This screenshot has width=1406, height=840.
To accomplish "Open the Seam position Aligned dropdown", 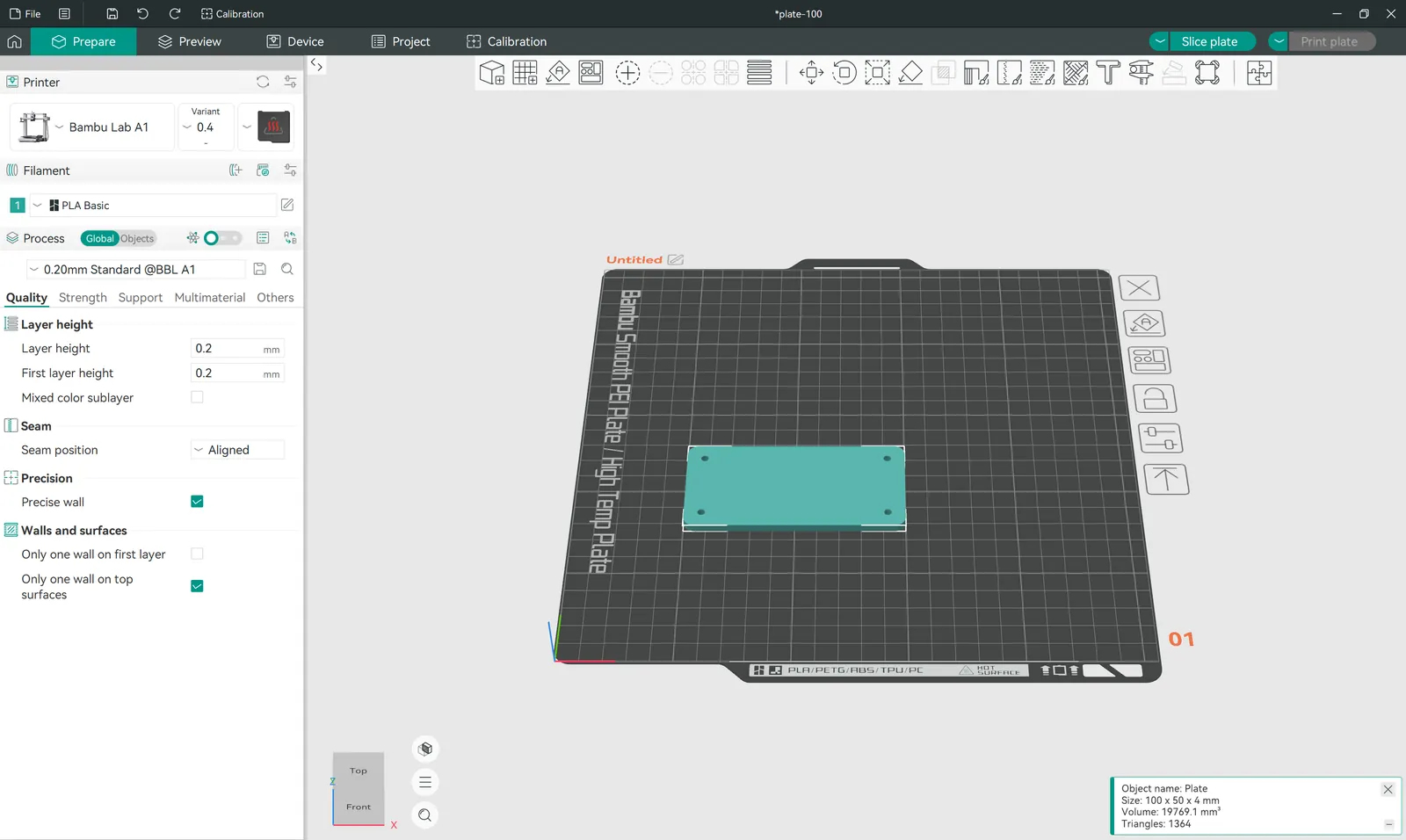I will (x=237, y=450).
